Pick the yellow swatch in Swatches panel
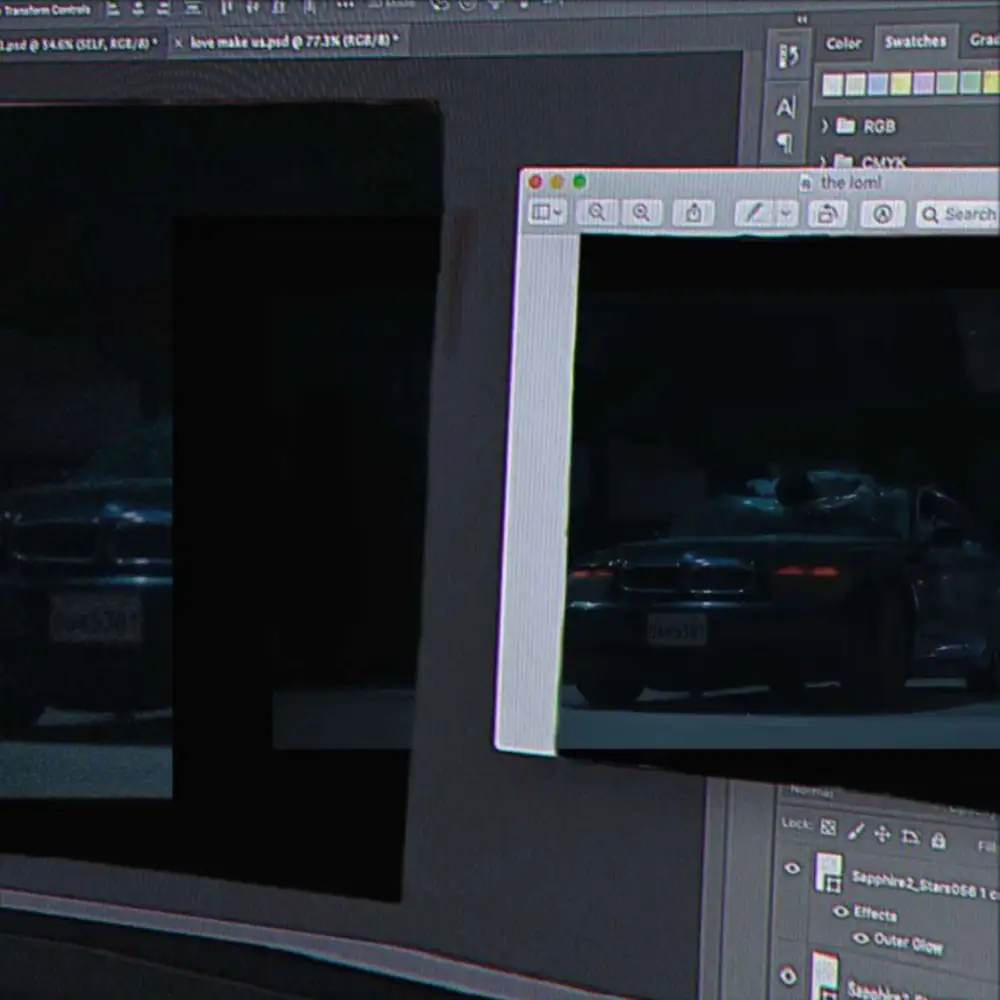This screenshot has height=1000, width=1000. point(901,84)
